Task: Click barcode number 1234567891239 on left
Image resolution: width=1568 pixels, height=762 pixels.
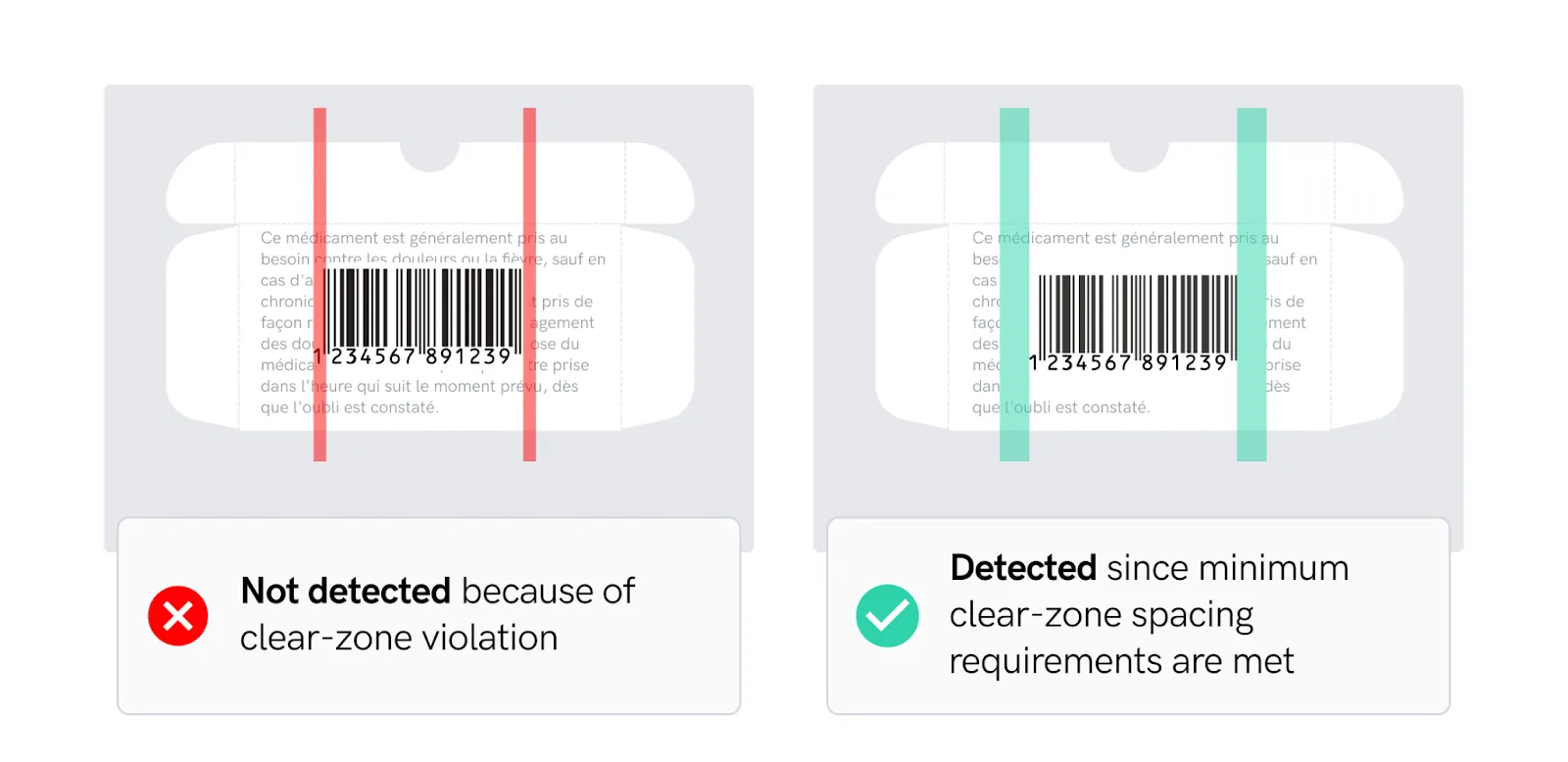Action: tap(413, 357)
